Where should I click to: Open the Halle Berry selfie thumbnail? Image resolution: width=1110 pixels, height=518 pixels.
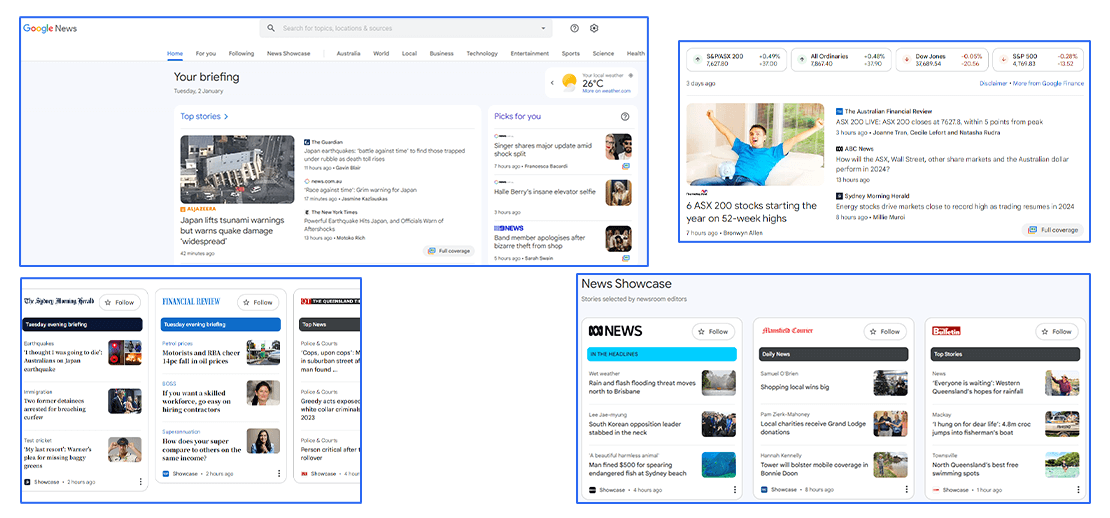pos(619,192)
